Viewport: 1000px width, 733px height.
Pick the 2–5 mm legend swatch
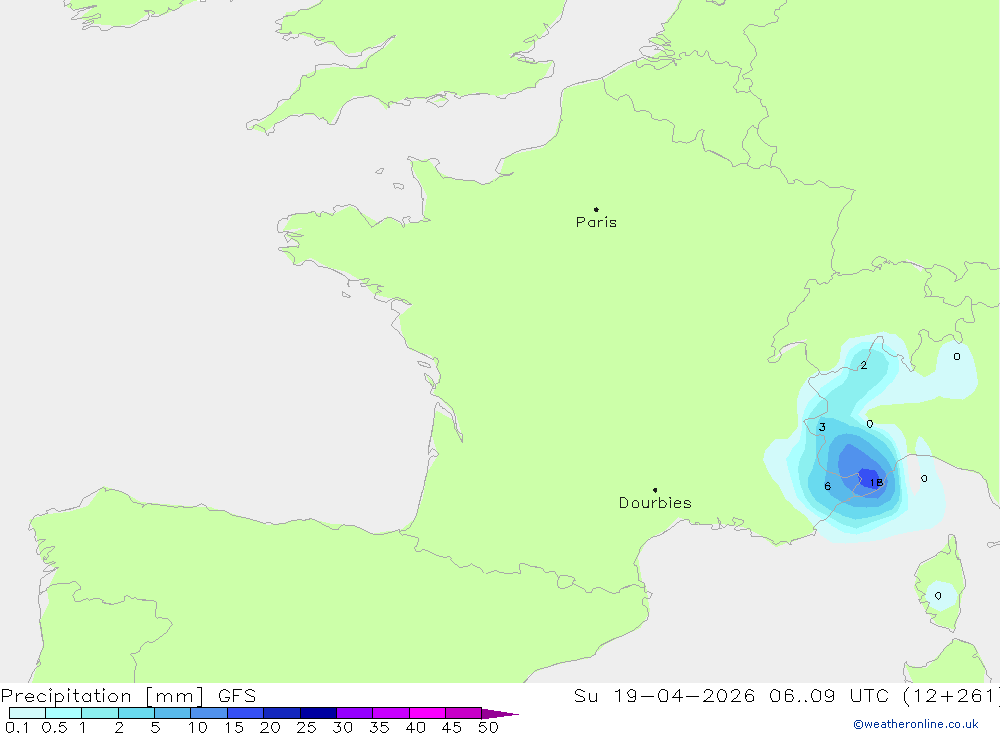tap(136, 713)
